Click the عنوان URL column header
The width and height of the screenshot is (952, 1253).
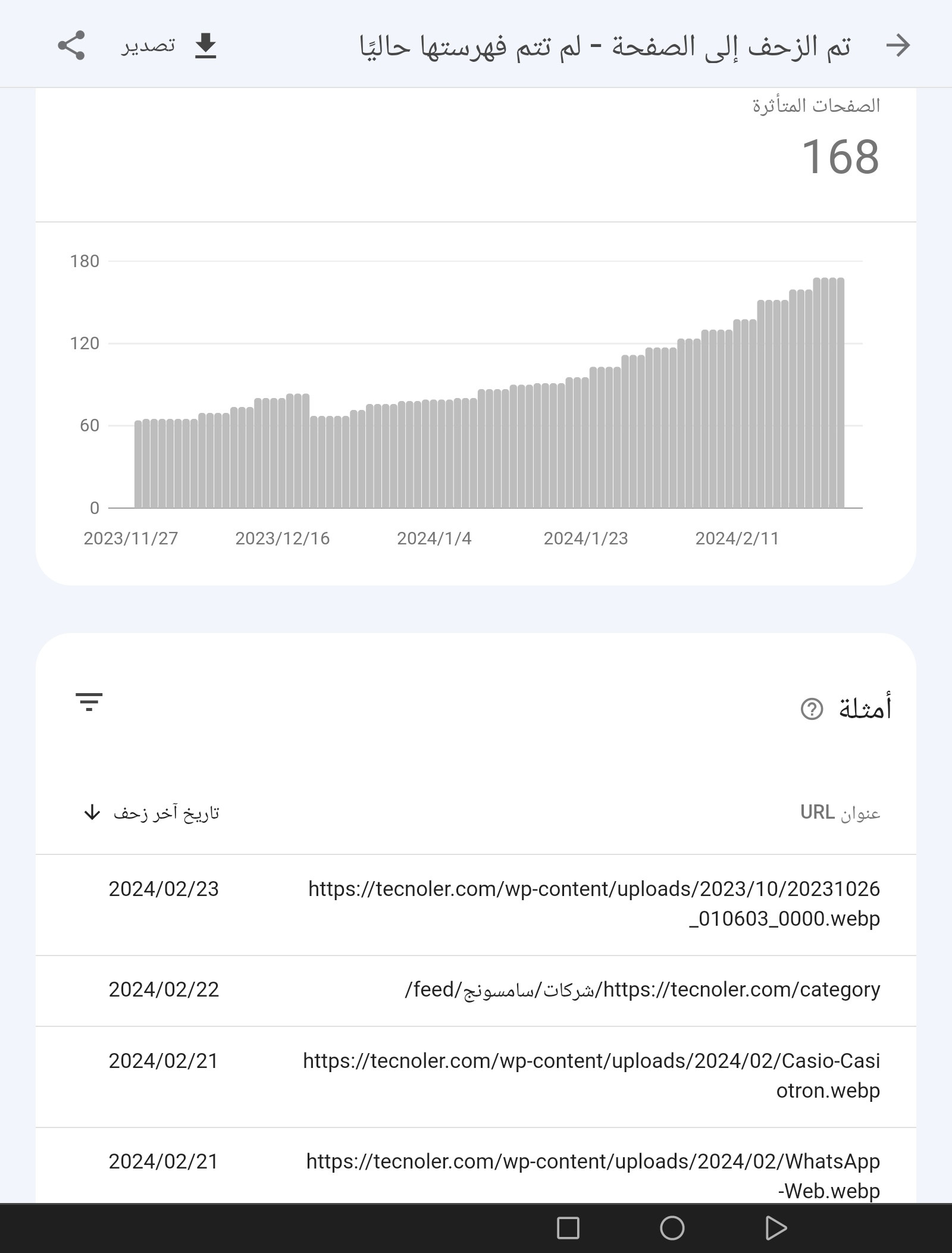click(840, 813)
